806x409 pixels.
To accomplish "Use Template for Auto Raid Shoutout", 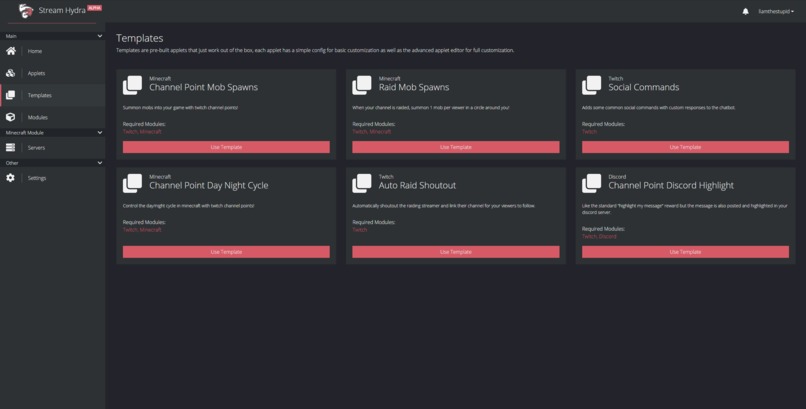I will pos(455,252).
